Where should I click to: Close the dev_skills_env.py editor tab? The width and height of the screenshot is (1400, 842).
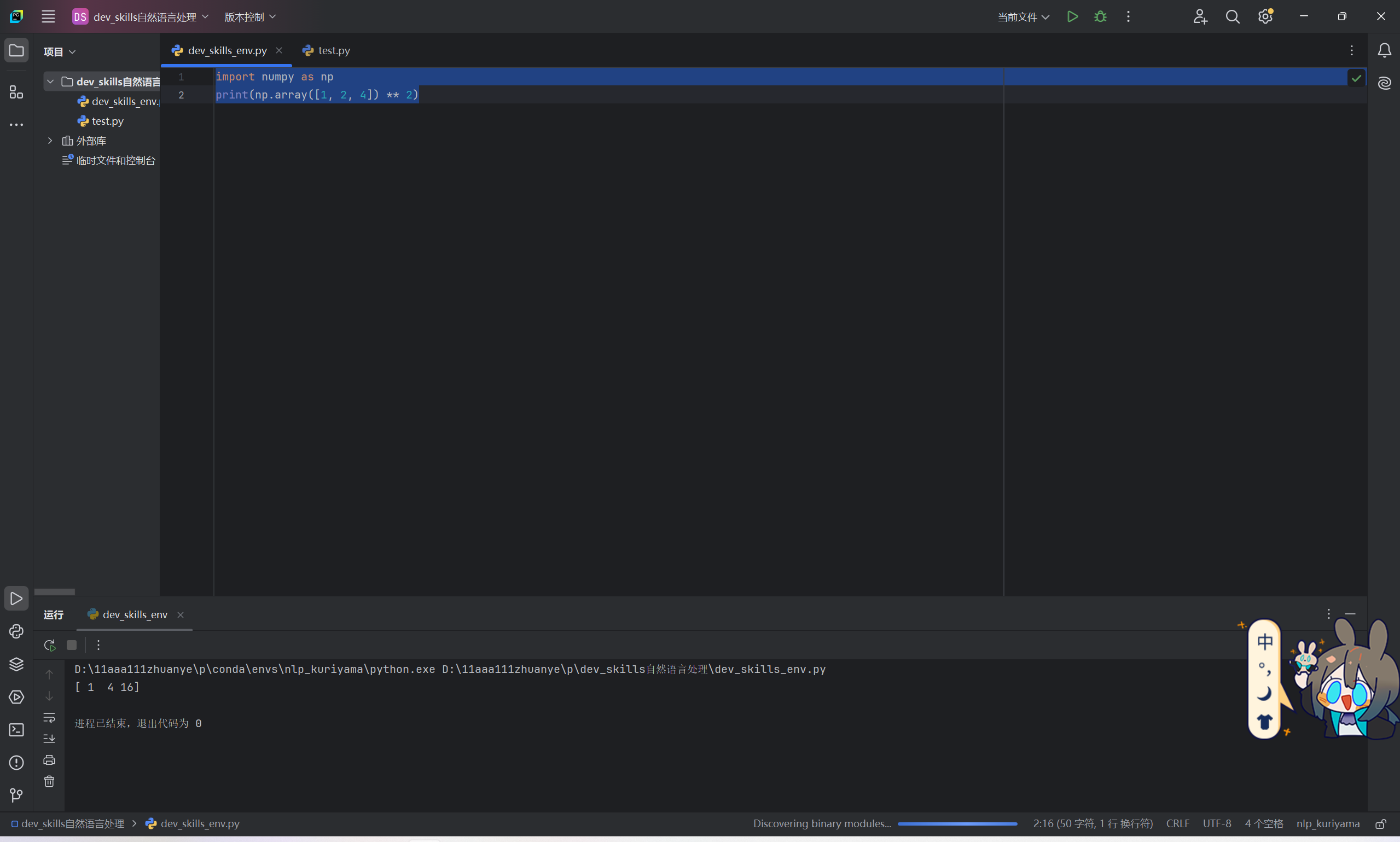click(279, 50)
